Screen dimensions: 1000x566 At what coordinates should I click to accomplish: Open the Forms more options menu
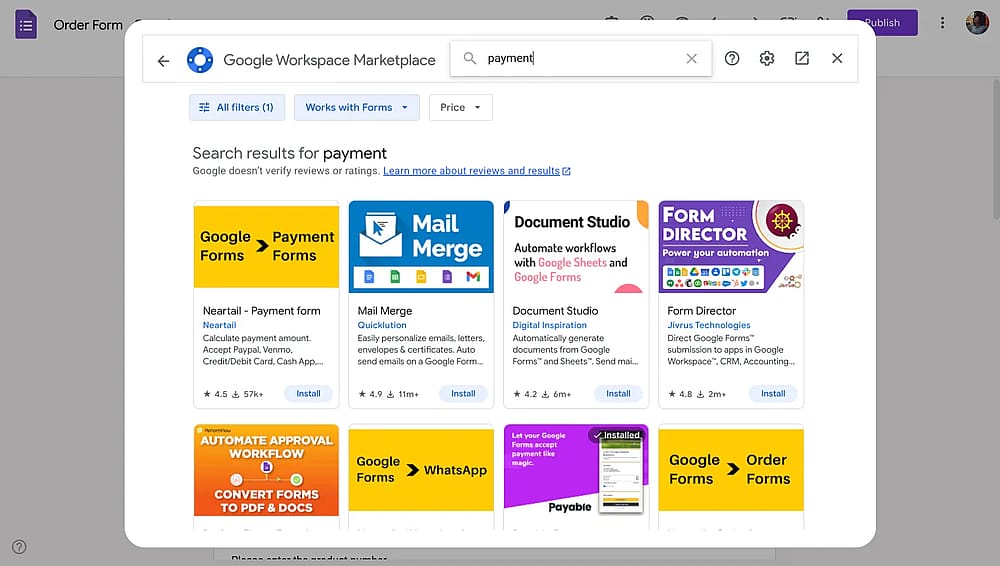coord(942,23)
